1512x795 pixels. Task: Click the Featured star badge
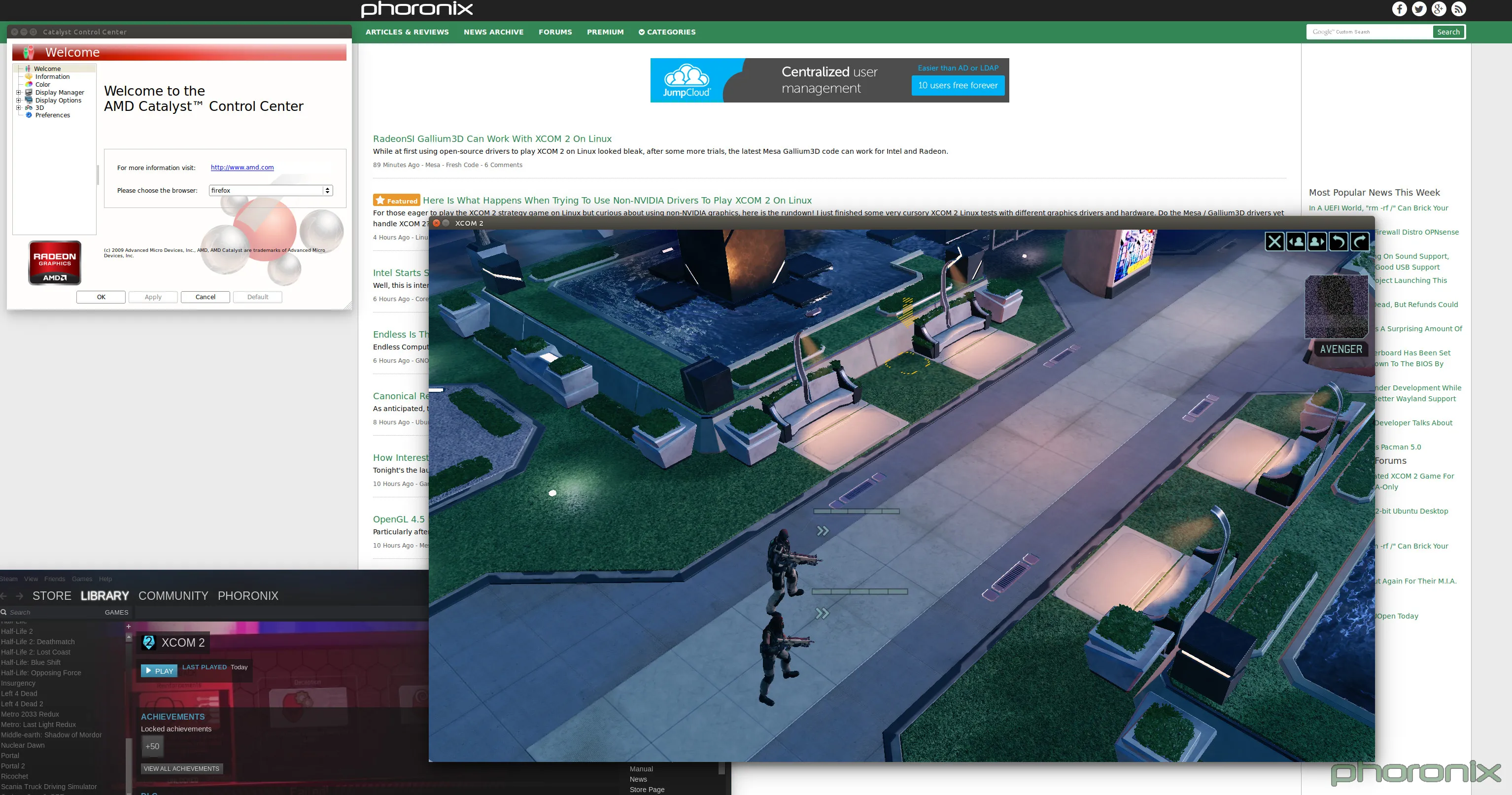396,200
